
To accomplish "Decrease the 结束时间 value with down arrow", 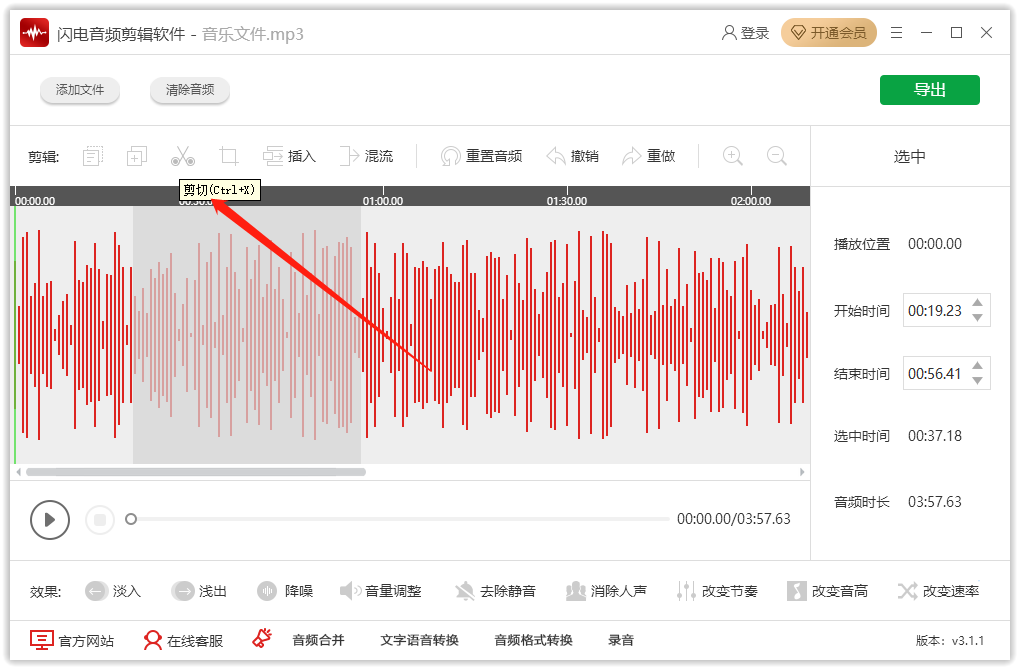I will tap(977, 381).
